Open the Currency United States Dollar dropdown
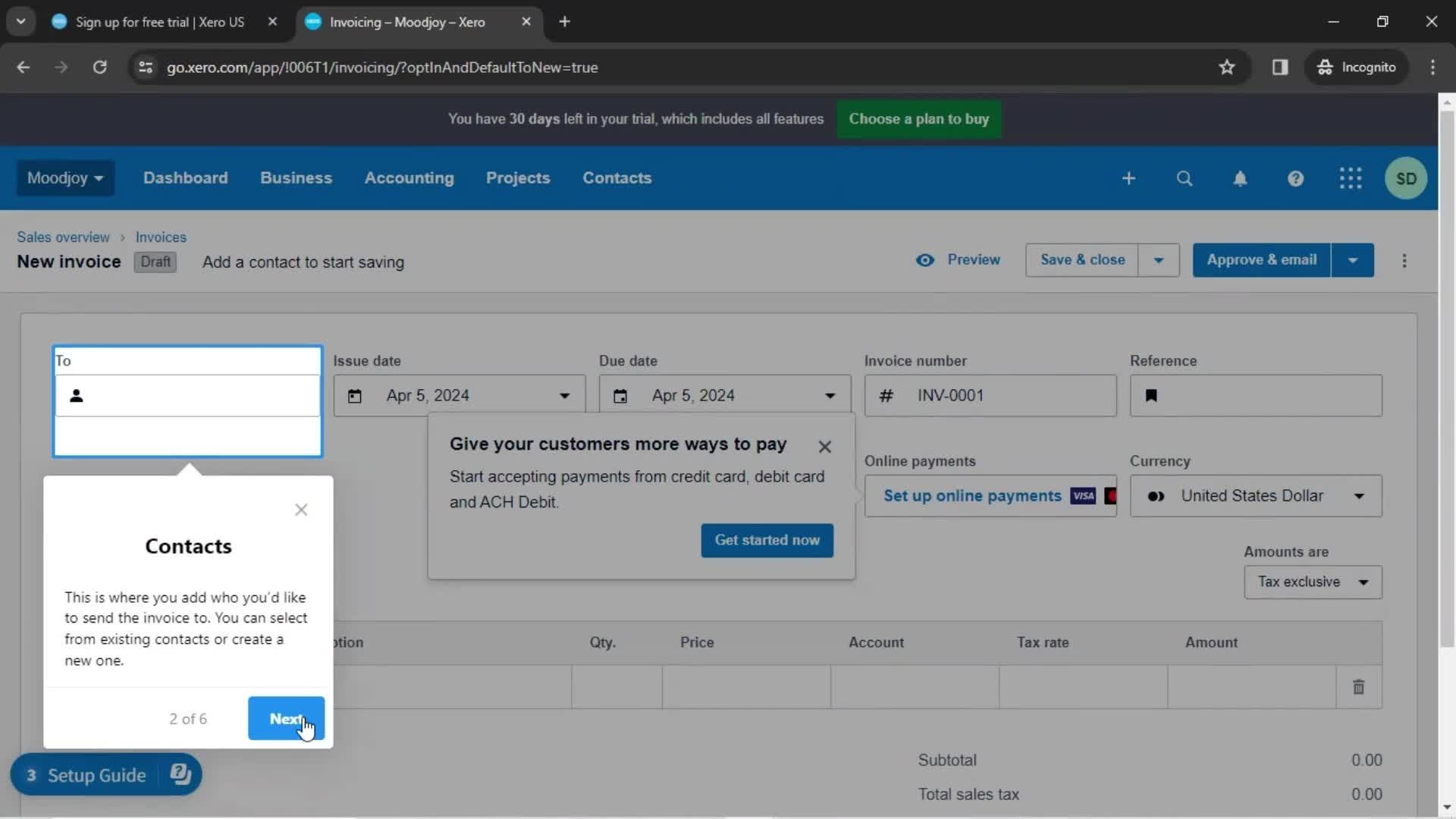The image size is (1456, 819). pos(1256,496)
